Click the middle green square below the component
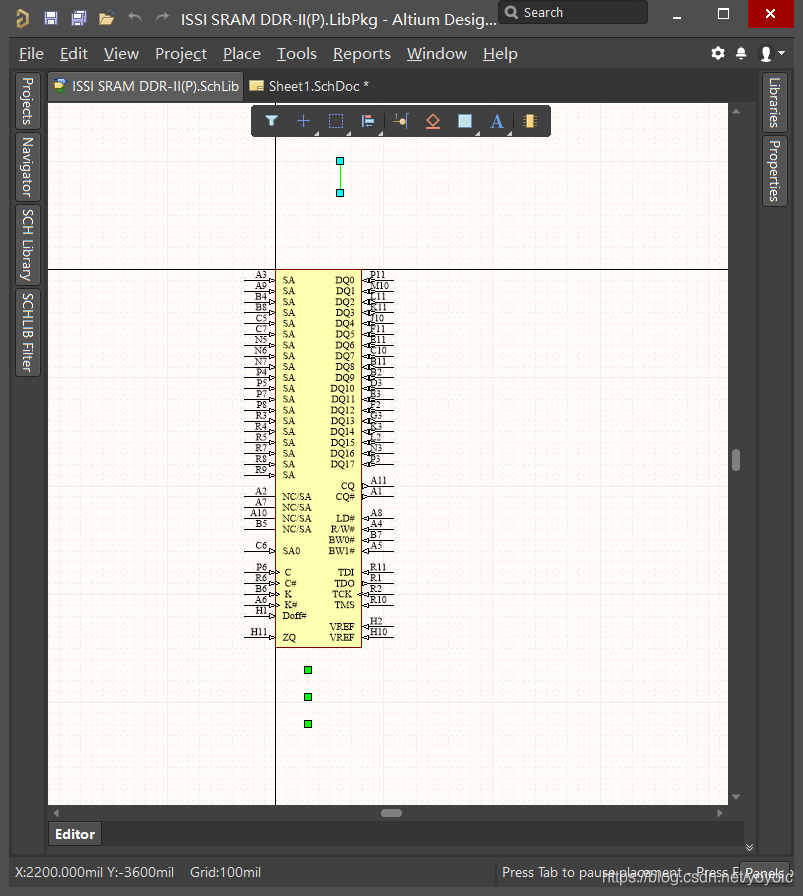 (x=308, y=697)
